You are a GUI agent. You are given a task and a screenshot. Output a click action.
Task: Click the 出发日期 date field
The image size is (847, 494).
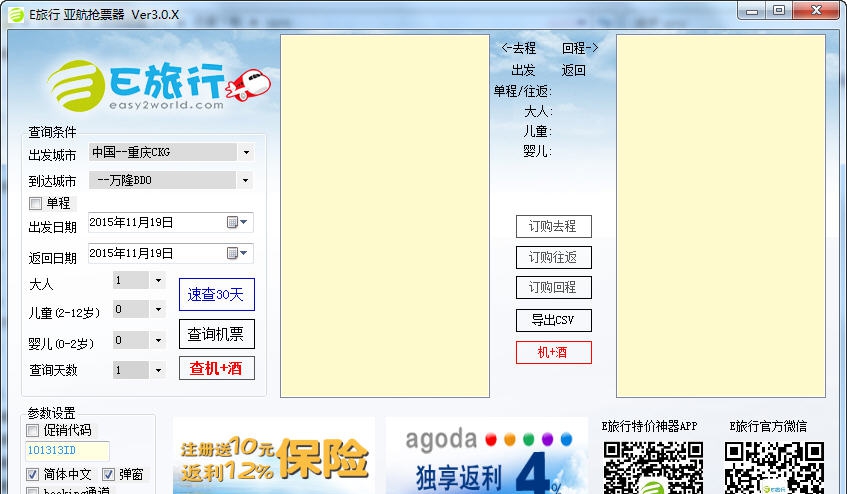pos(171,222)
